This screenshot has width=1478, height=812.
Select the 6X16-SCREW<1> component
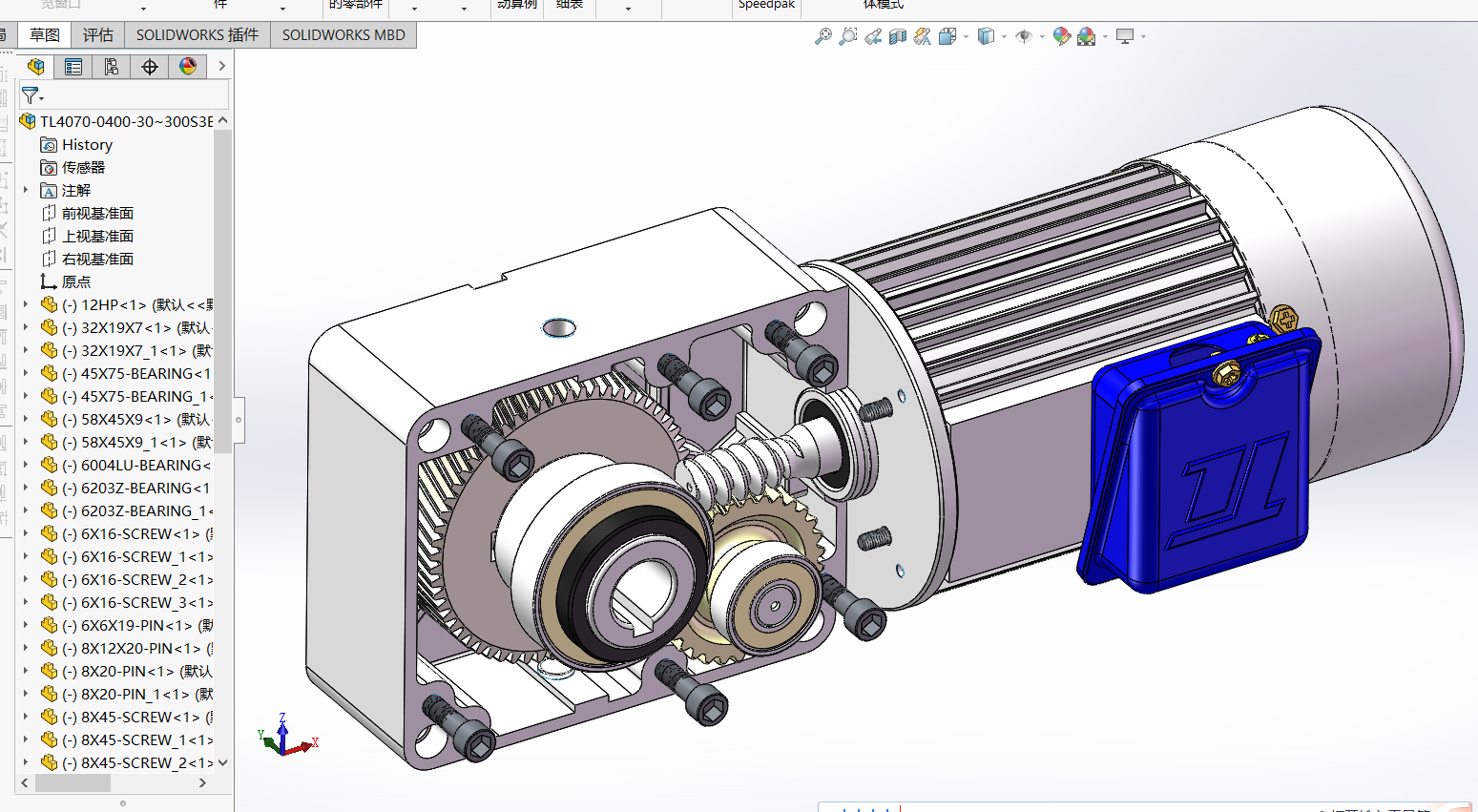127,533
